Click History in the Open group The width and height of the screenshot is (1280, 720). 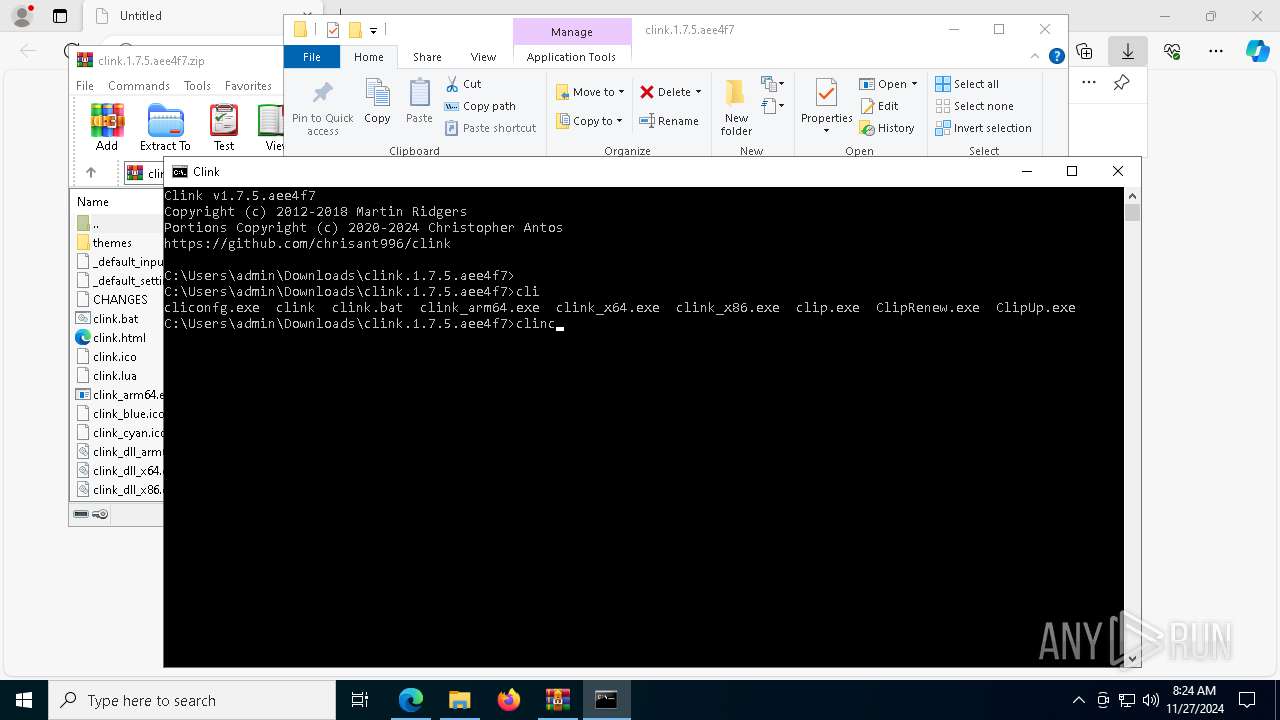pyautogui.click(x=887, y=128)
